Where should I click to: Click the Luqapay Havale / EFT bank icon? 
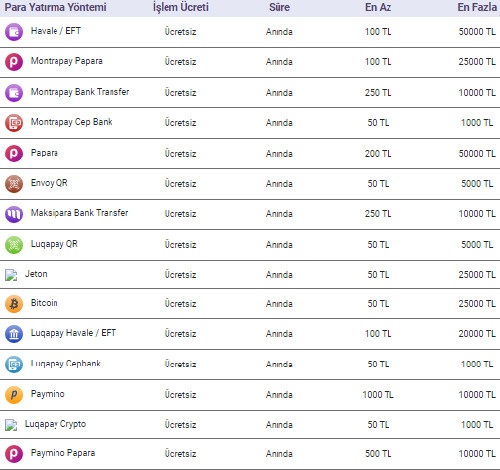pos(14,334)
